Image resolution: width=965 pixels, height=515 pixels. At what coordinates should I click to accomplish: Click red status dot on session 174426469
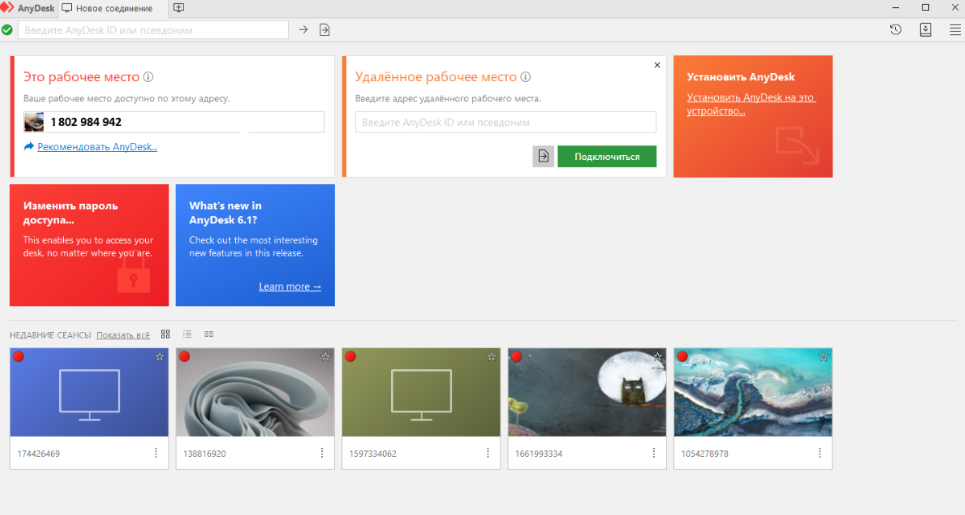[18, 356]
